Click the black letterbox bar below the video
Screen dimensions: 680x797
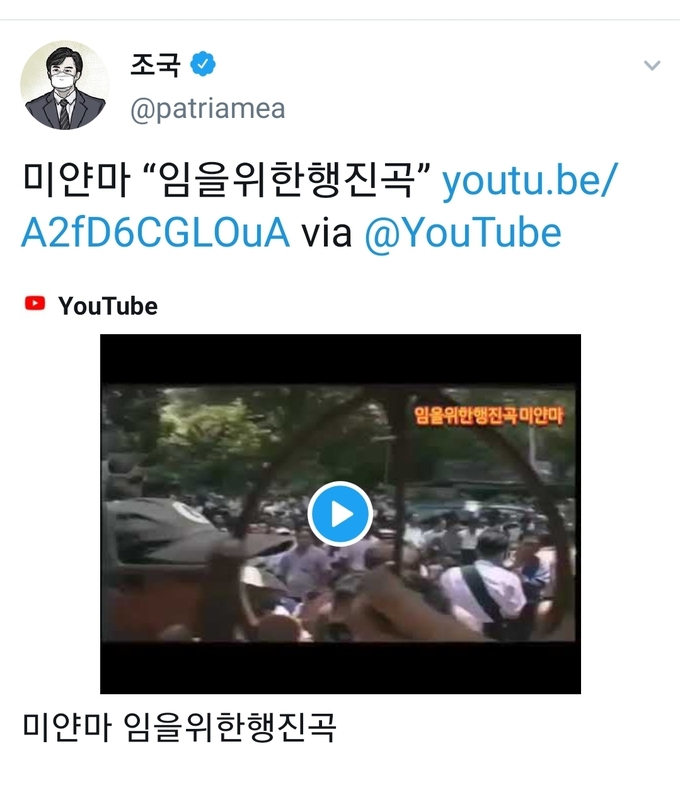click(340, 668)
